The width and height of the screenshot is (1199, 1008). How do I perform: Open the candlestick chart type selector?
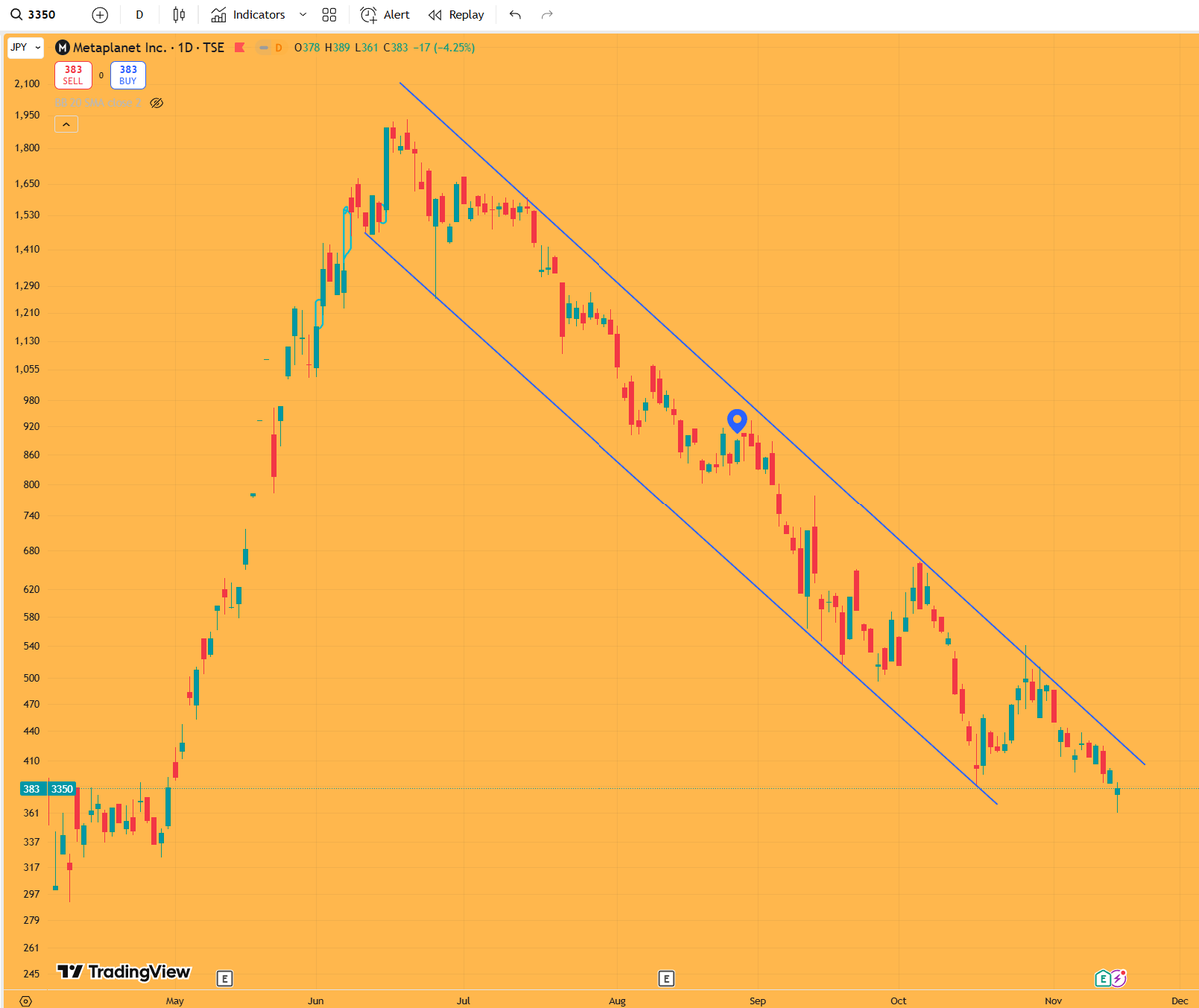(179, 15)
